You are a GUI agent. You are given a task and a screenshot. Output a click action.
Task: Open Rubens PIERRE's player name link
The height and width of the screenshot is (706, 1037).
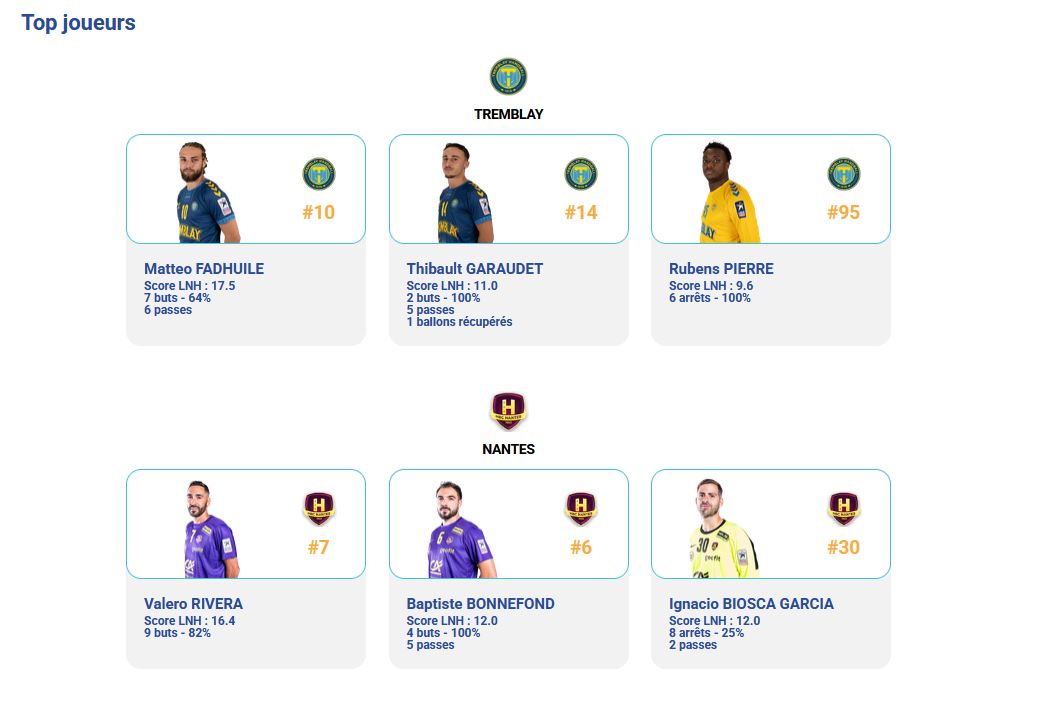[721, 268]
